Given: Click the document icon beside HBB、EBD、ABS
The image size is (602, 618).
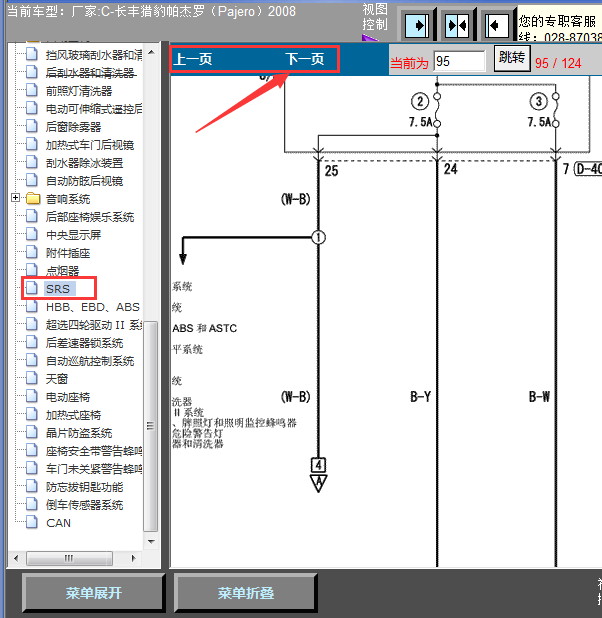Looking at the screenshot, I should pyautogui.click(x=32, y=306).
